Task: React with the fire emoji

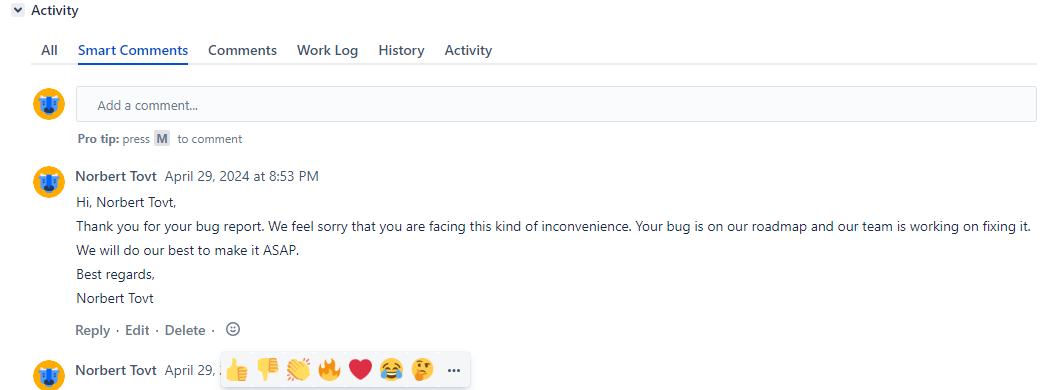Action: click(329, 369)
